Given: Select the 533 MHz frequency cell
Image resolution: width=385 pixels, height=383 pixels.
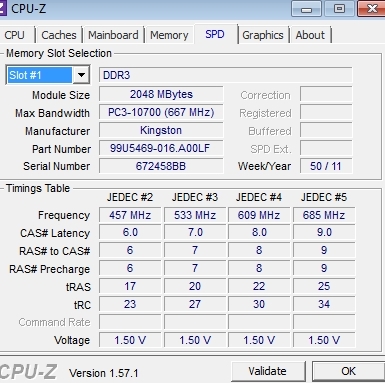Looking at the screenshot, I should pos(195,215).
